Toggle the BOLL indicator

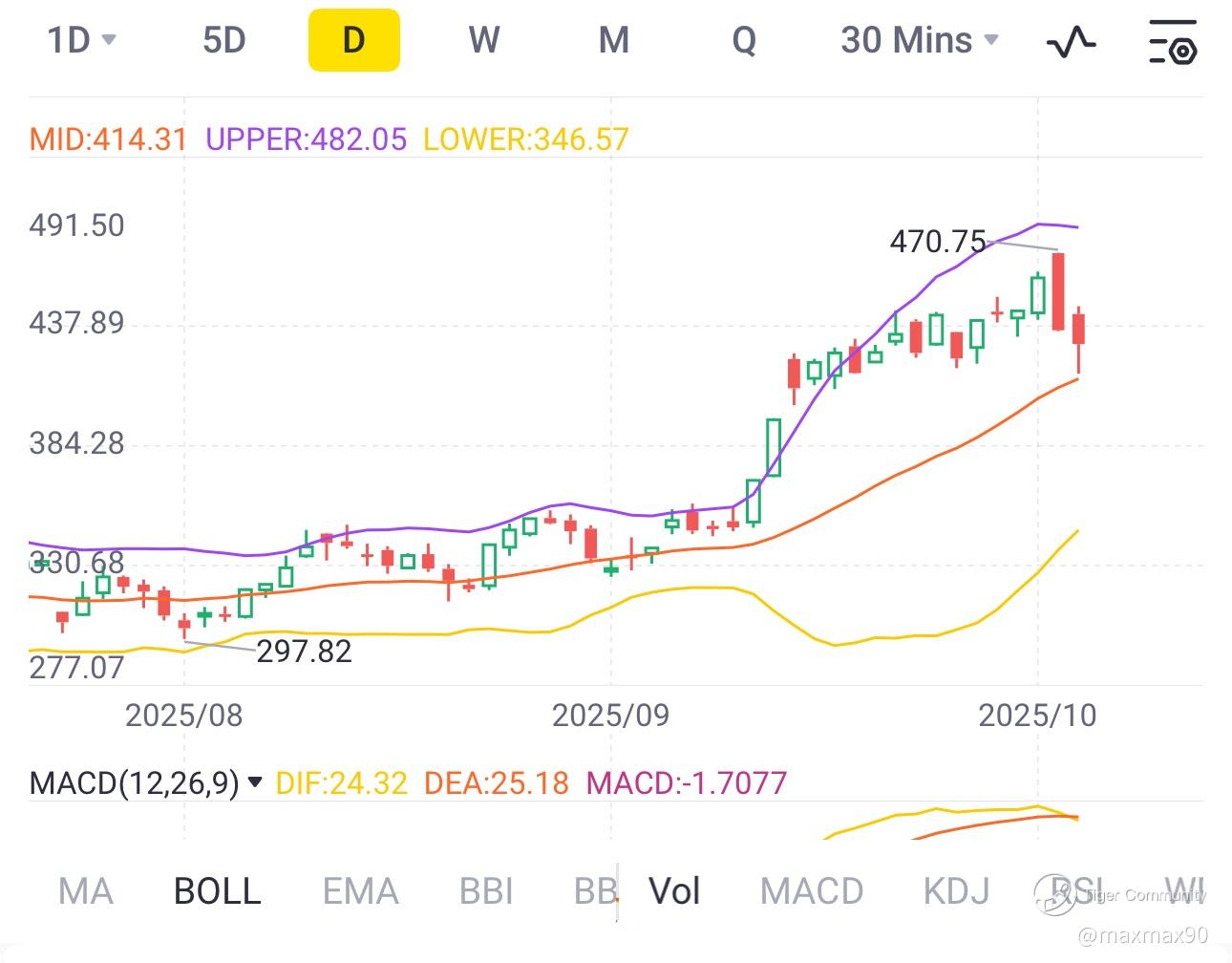[218, 891]
